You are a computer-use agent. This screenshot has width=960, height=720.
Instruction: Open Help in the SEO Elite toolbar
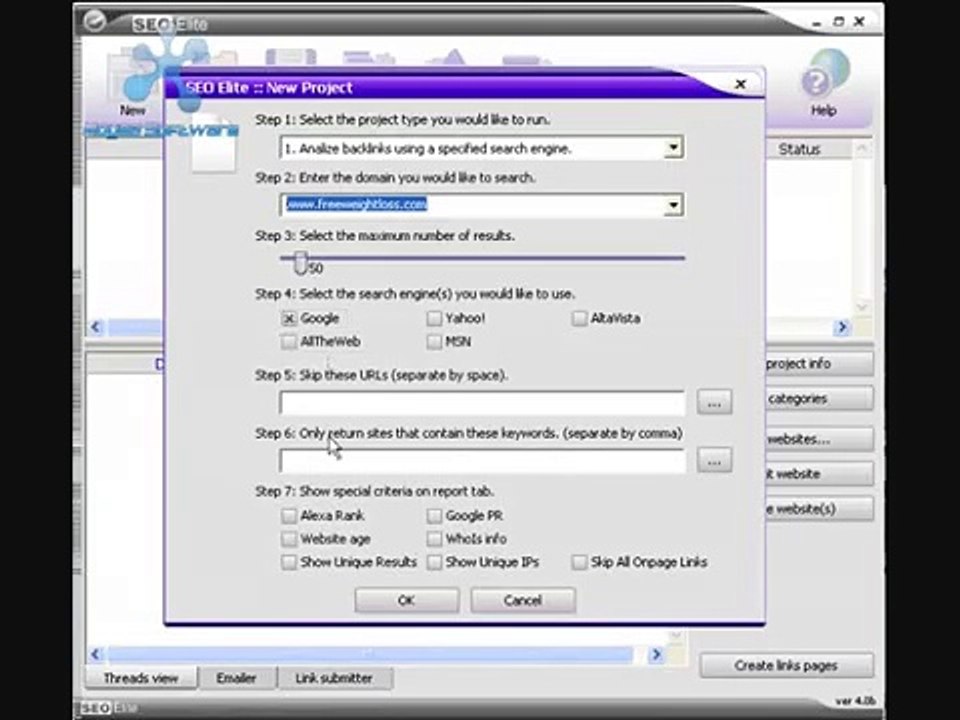click(824, 84)
